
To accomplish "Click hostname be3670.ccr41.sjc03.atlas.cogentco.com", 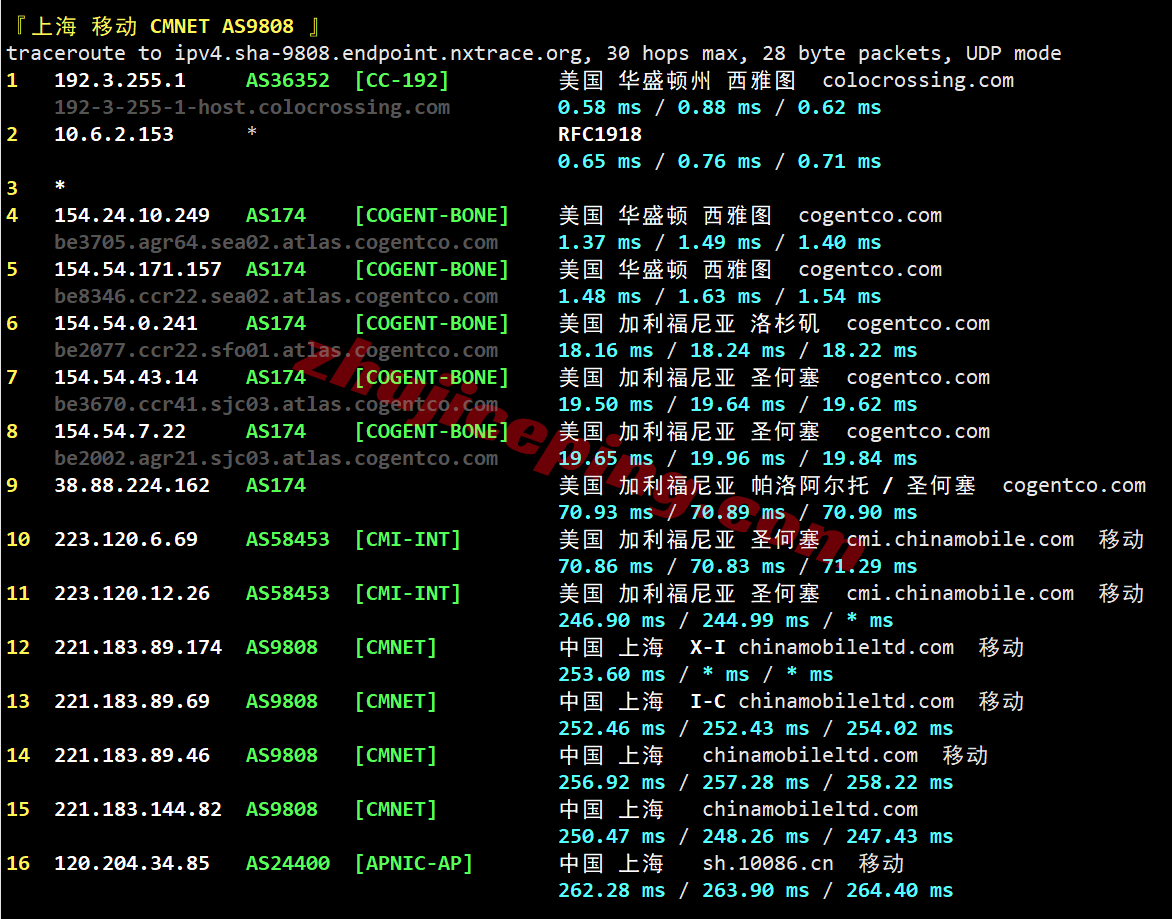I will tap(276, 405).
